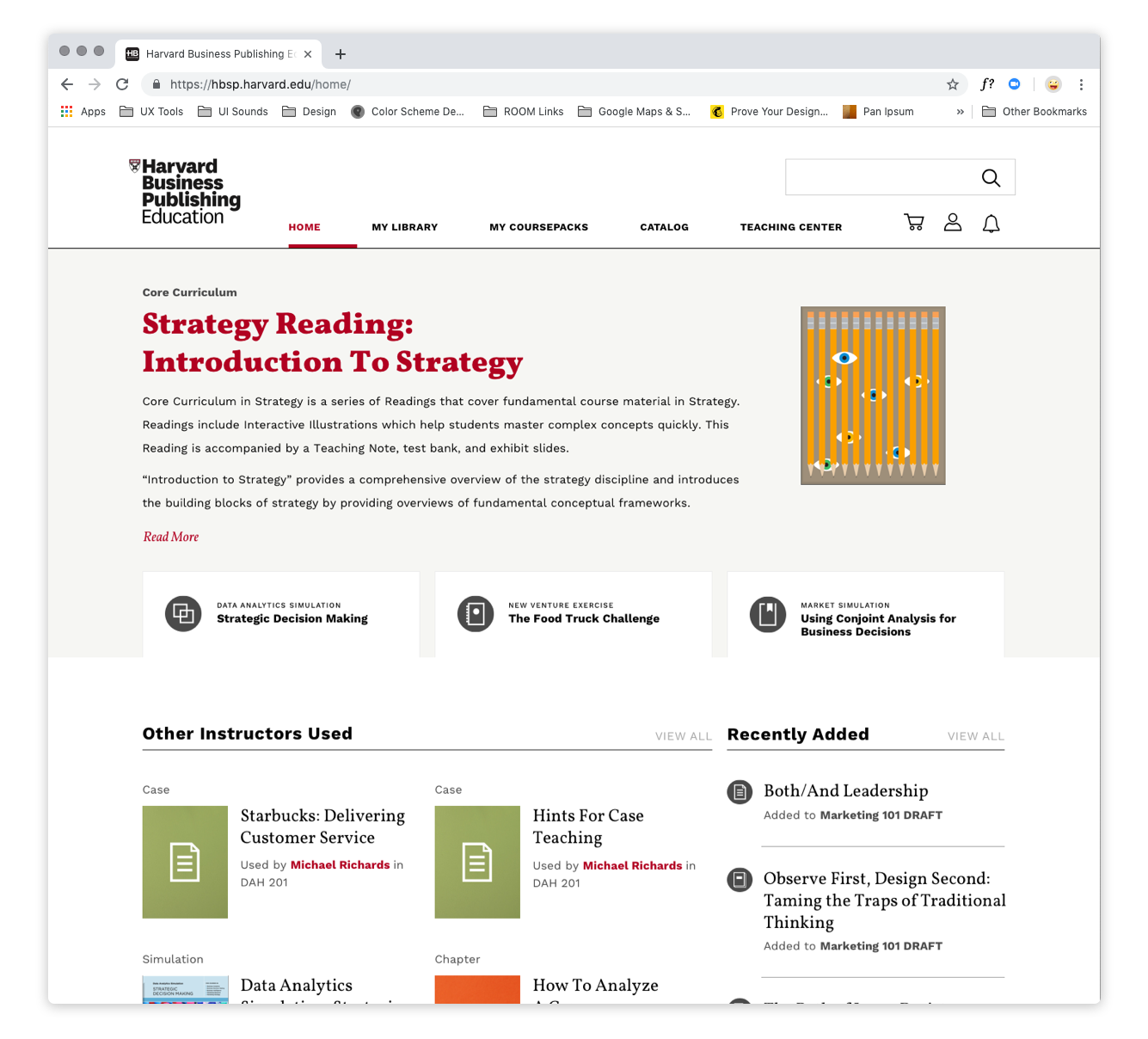Click Michael Richards under Starbucks case
Viewport: 1148px width, 1039px height.
click(x=341, y=865)
